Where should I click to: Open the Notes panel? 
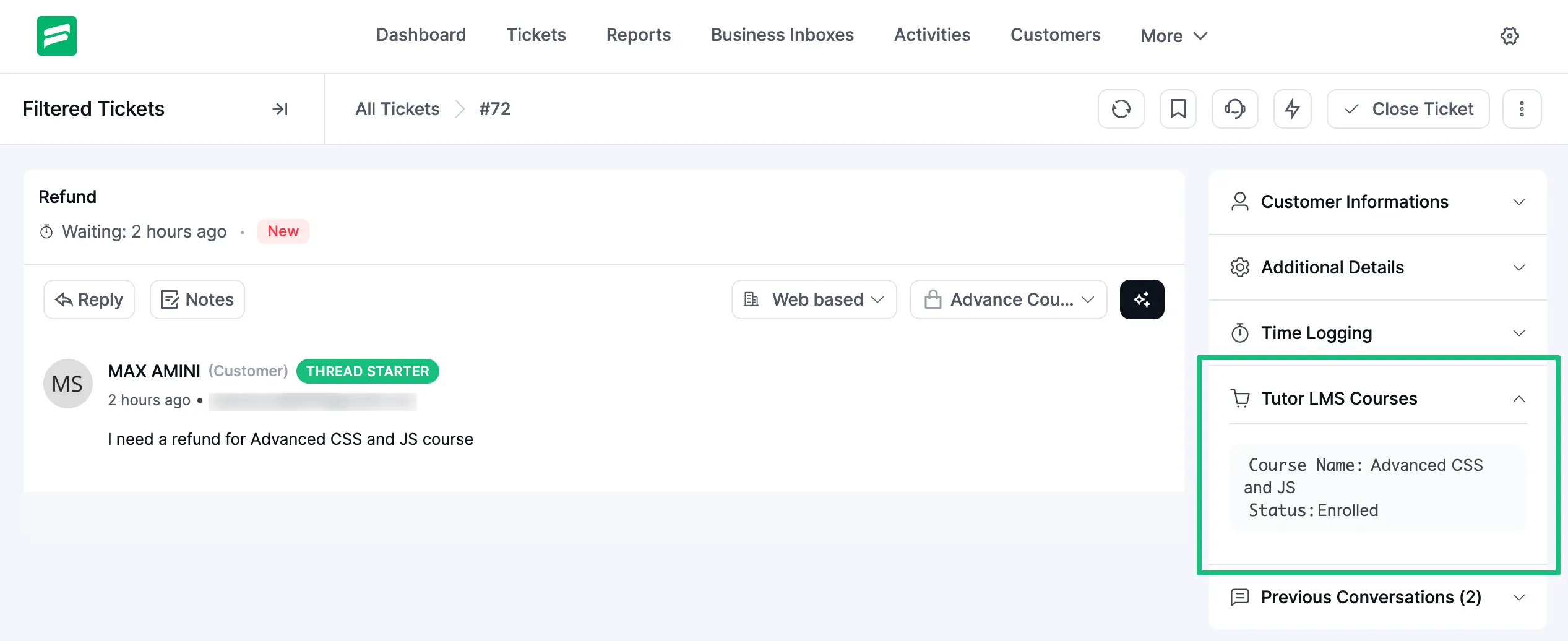[x=197, y=299]
